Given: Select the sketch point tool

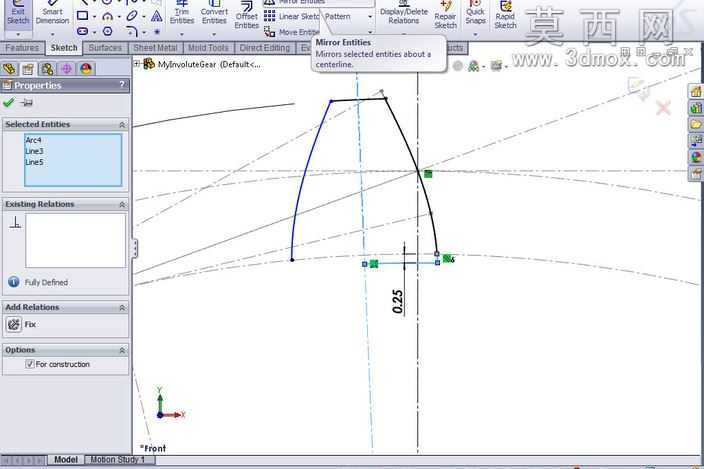Looking at the screenshot, I should coord(157,32).
